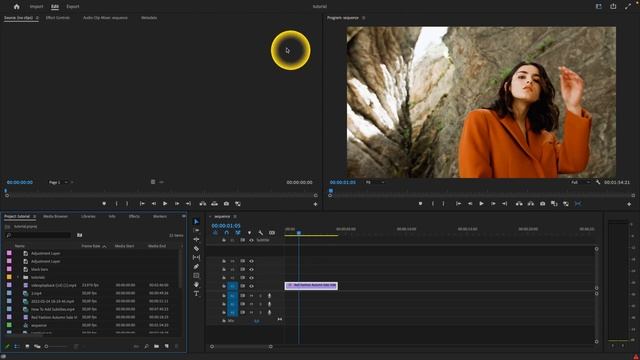This screenshot has height=360, width=640.
Task: Click the New Item icon in Project panel
Action: pos(167,346)
